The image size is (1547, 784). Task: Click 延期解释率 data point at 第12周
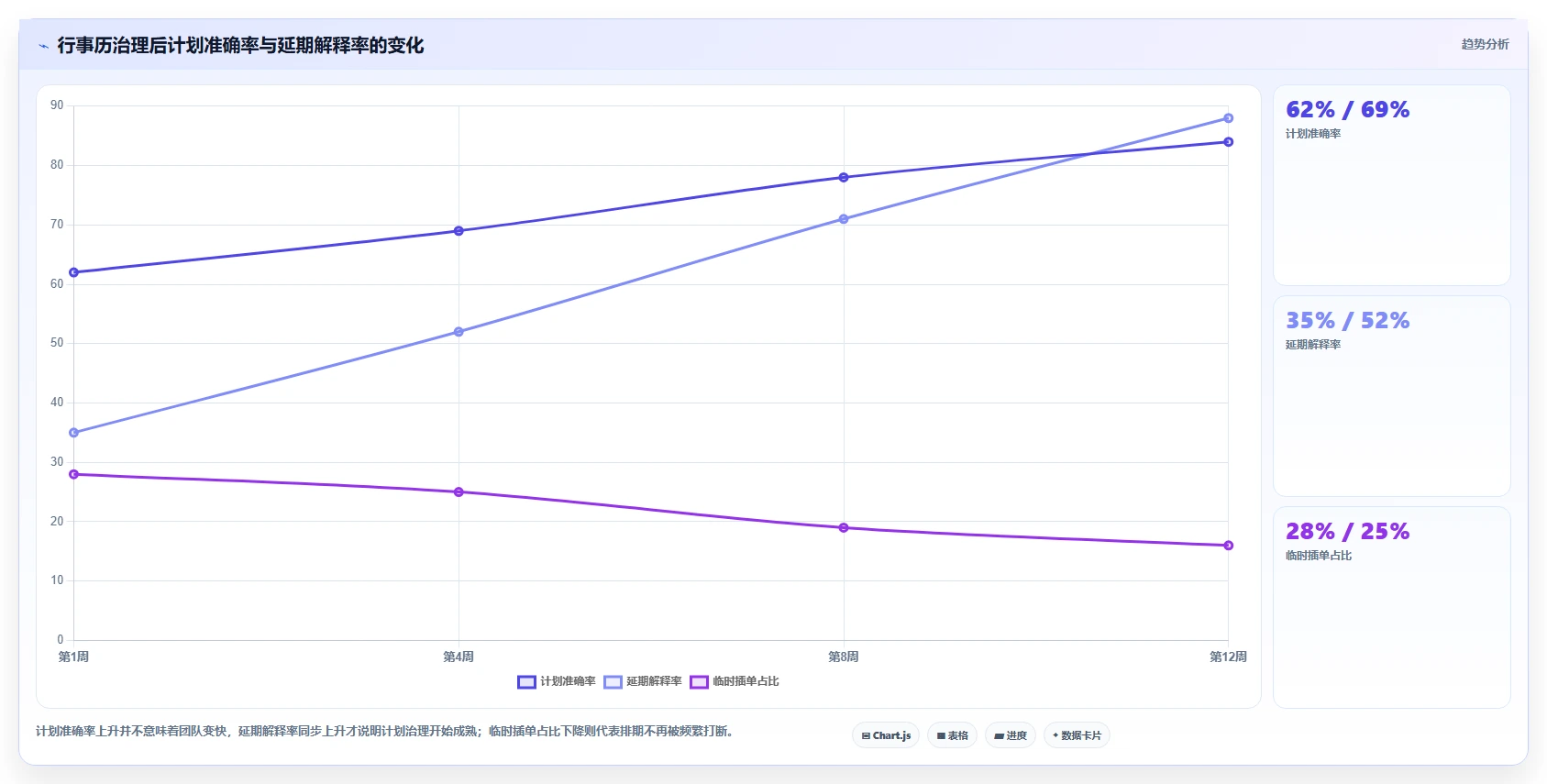(x=1229, y=118)
